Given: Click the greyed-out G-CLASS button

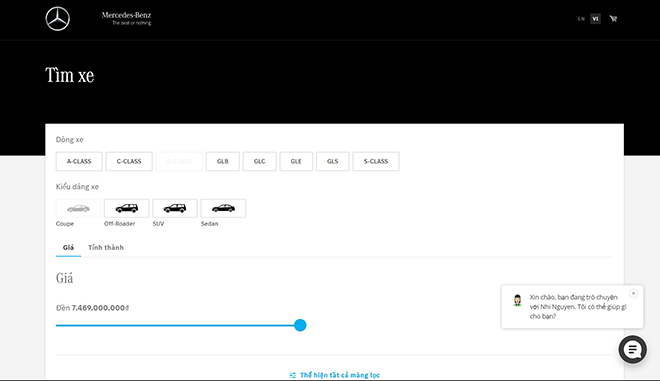Looking at the screenshot, I should [x=179, y=161].
